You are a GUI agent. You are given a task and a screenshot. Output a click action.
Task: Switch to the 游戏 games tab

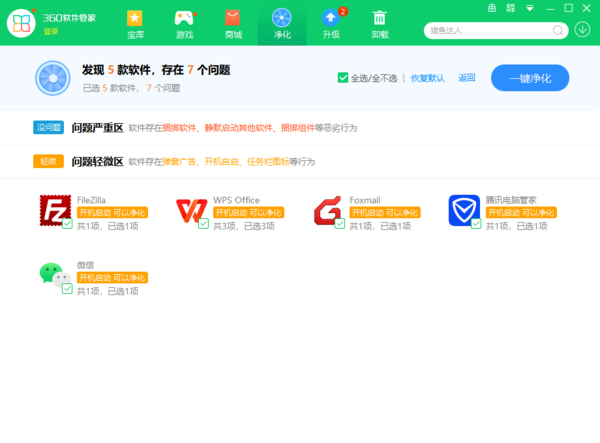[x=184, y=22]
